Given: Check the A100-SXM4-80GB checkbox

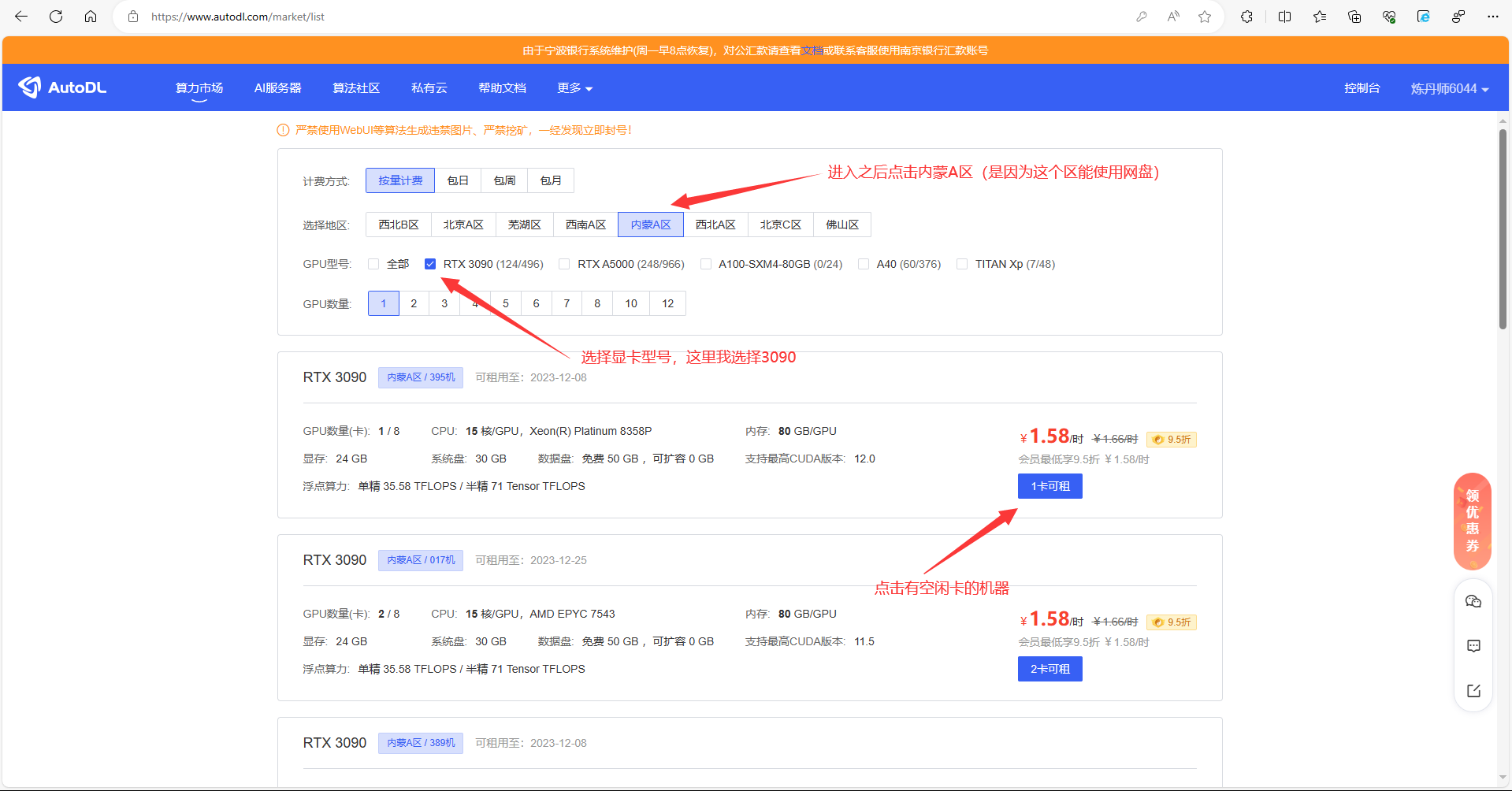Looking at the screenshot, I should [705, 264].
